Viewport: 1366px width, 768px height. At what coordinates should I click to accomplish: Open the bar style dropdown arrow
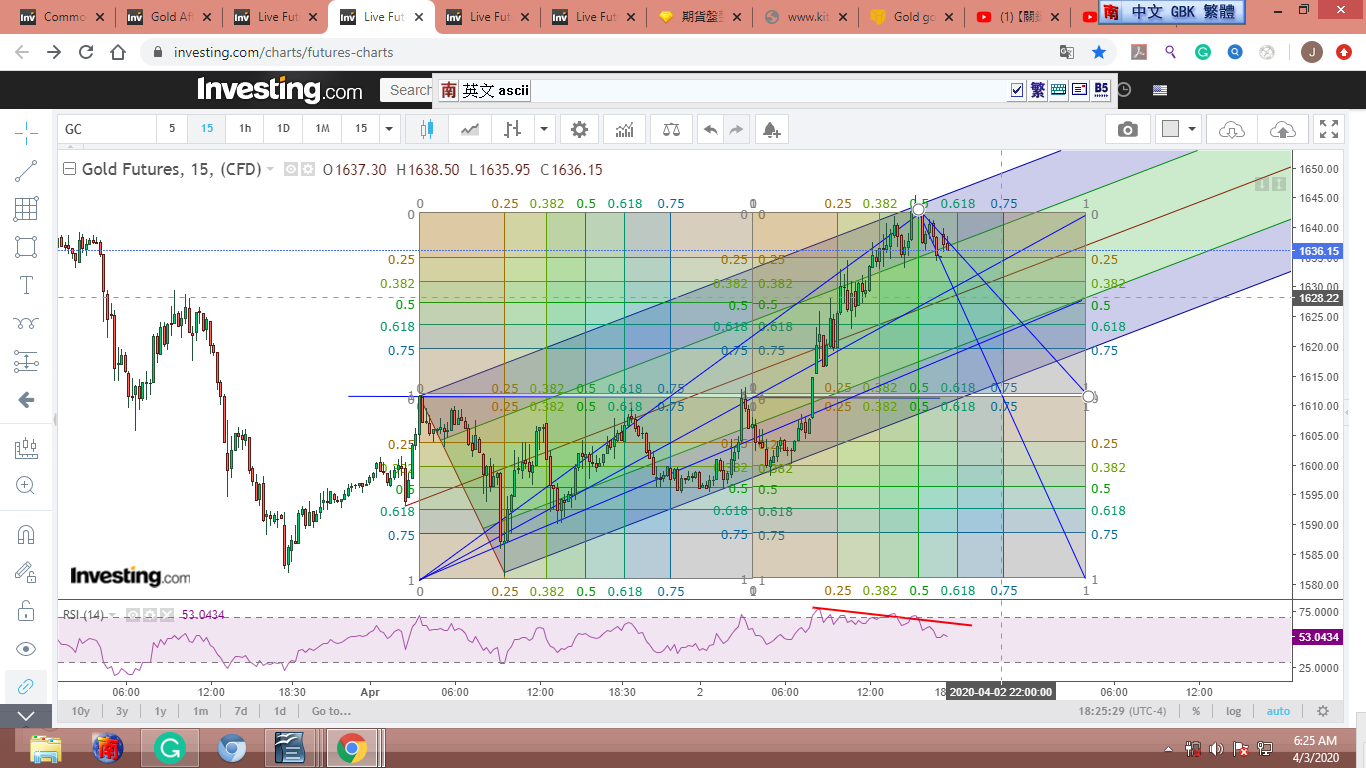(x=544, y=129)
